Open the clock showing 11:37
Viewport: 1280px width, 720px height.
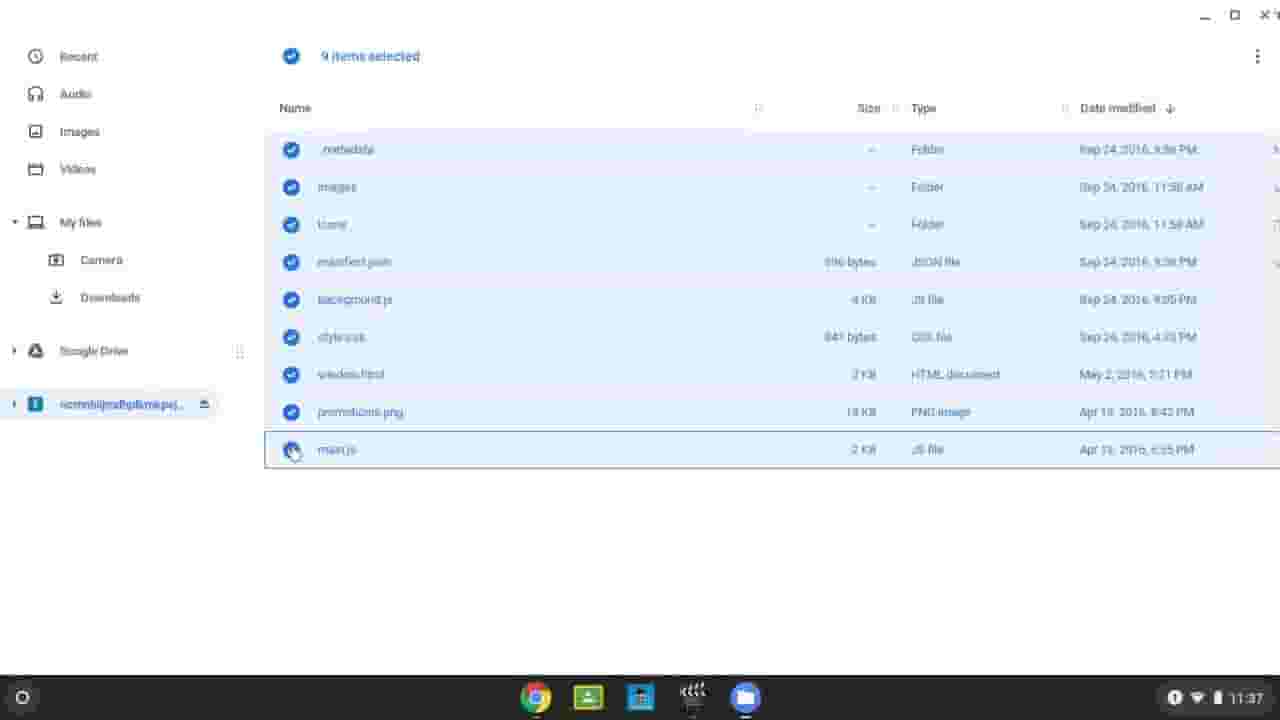click(x=1246, y=698)
